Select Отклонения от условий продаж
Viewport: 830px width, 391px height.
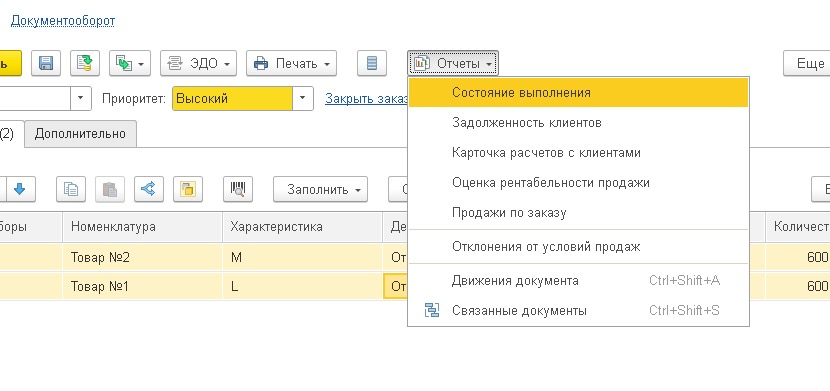(x=578, y=247)
